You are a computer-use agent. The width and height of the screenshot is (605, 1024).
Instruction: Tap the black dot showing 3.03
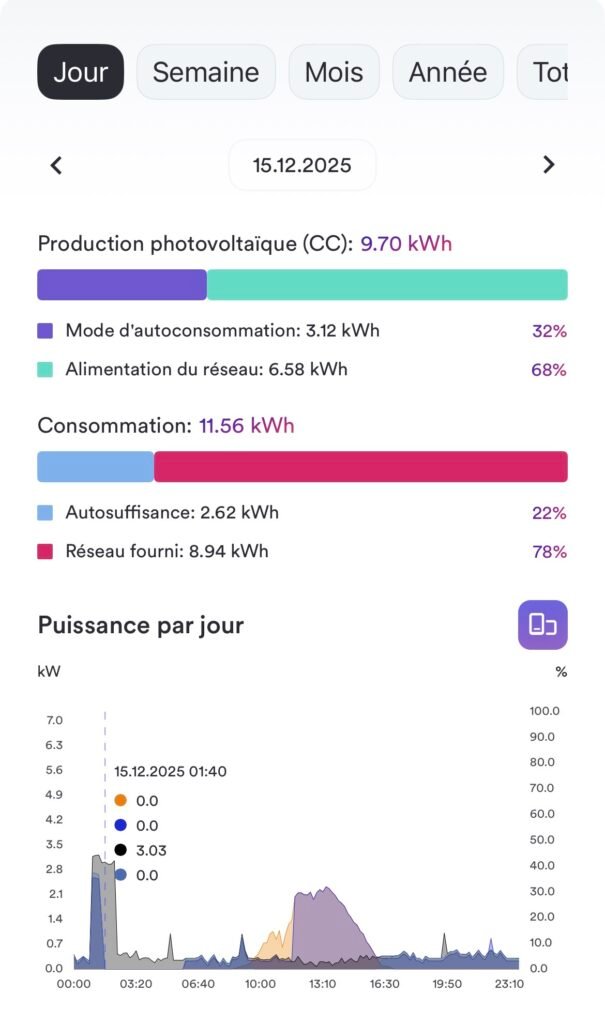(x=121, y=850)
